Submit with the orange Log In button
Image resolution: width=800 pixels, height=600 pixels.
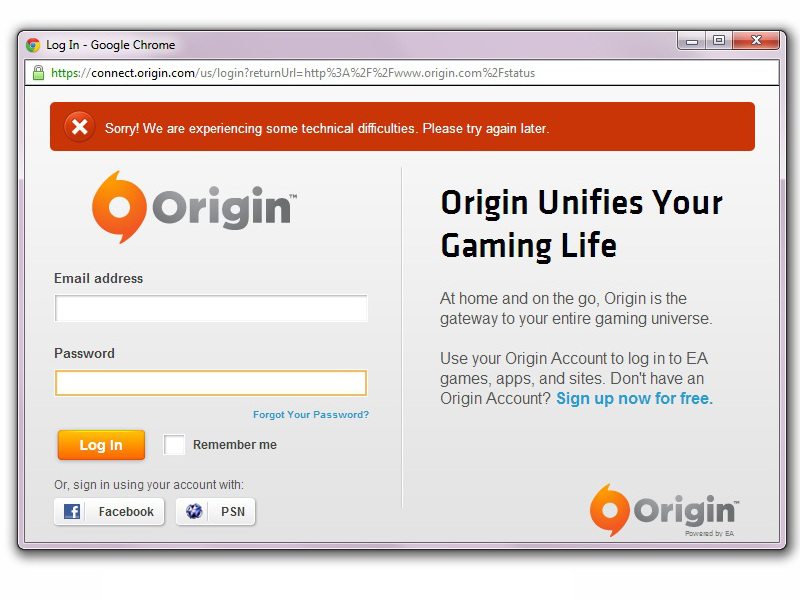point(101,445)
